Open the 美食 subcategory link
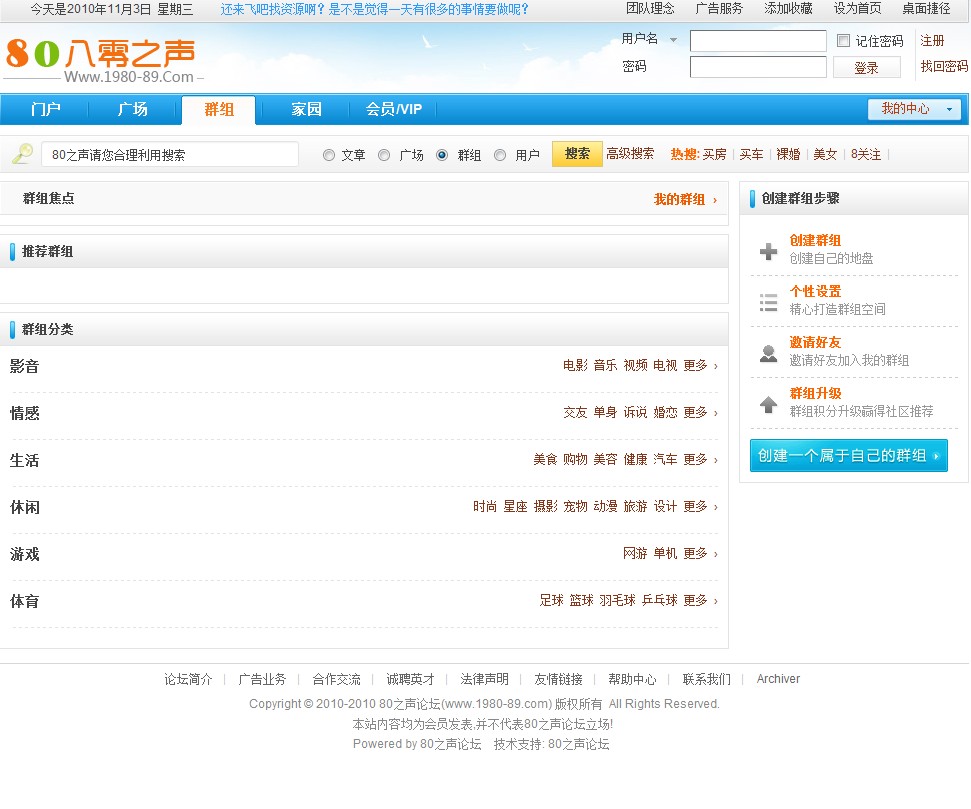The width and height of the screenshot is (971, 809). click(545, 460)
